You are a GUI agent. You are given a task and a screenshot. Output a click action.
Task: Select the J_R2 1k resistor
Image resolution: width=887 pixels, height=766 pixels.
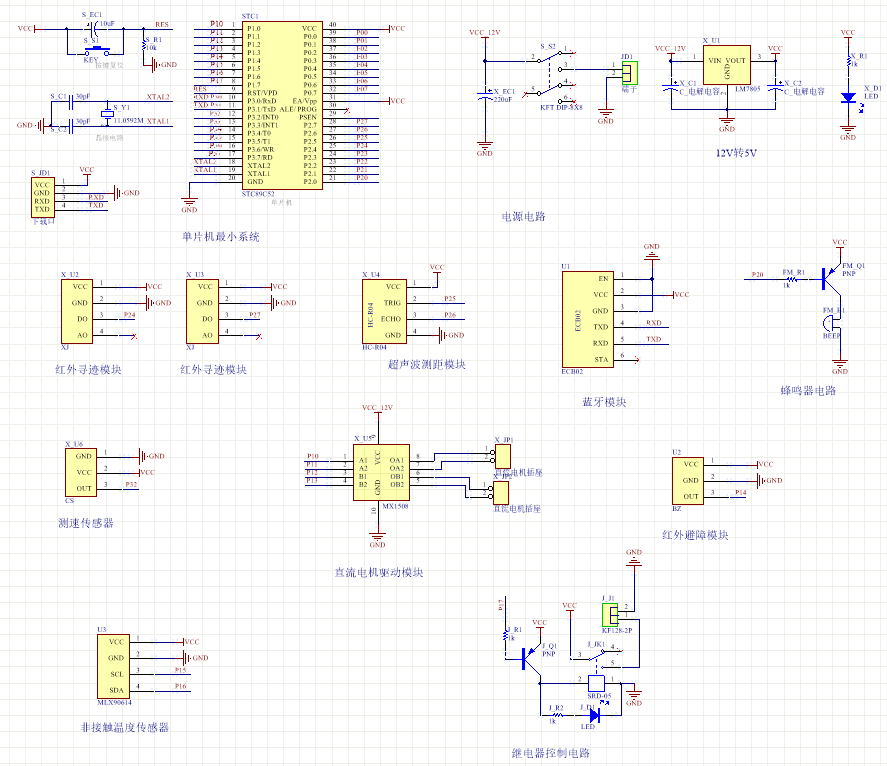pyautogui.click(x=556, y=716)
